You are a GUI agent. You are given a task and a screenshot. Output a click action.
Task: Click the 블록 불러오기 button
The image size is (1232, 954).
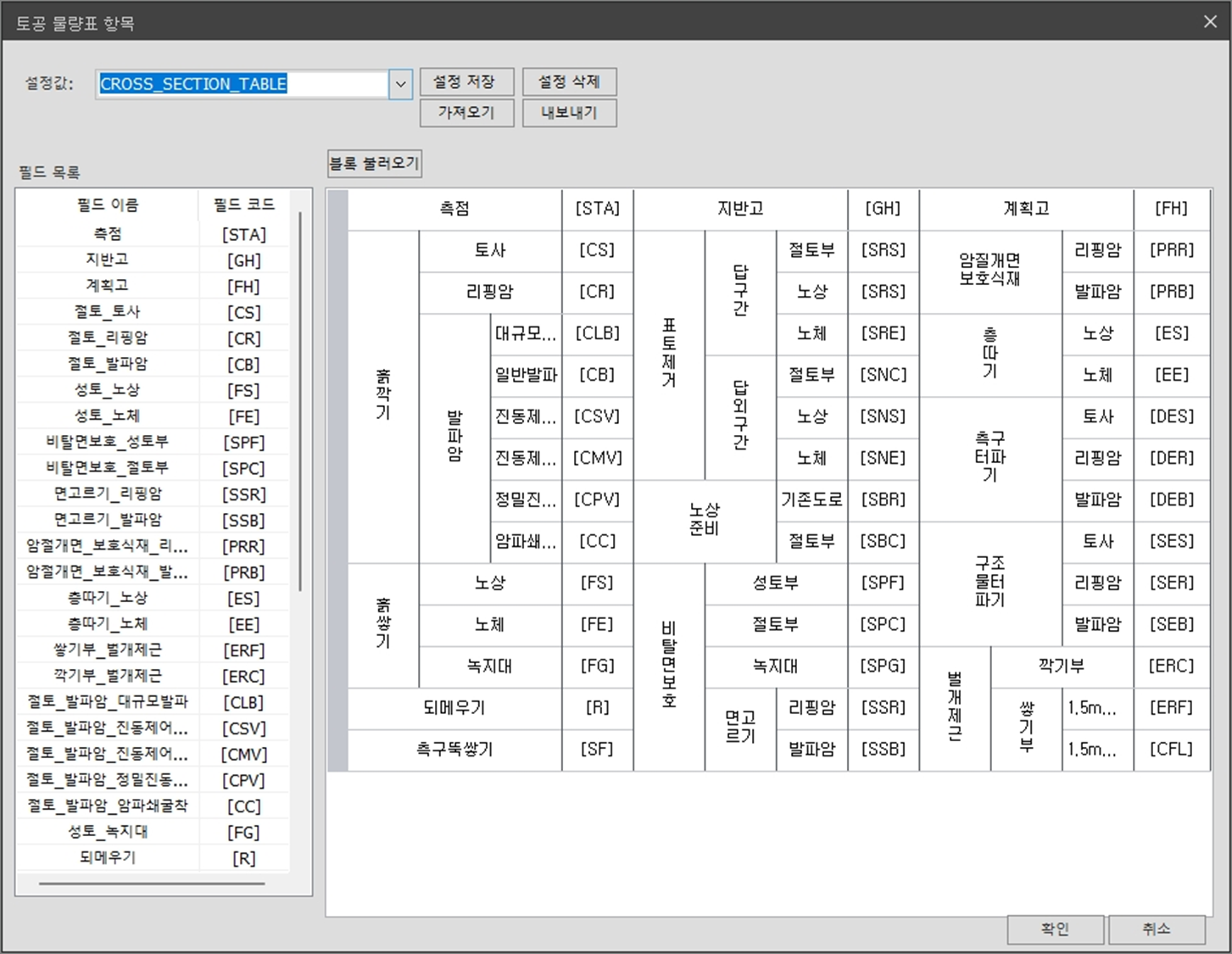(x=374, y=163)
